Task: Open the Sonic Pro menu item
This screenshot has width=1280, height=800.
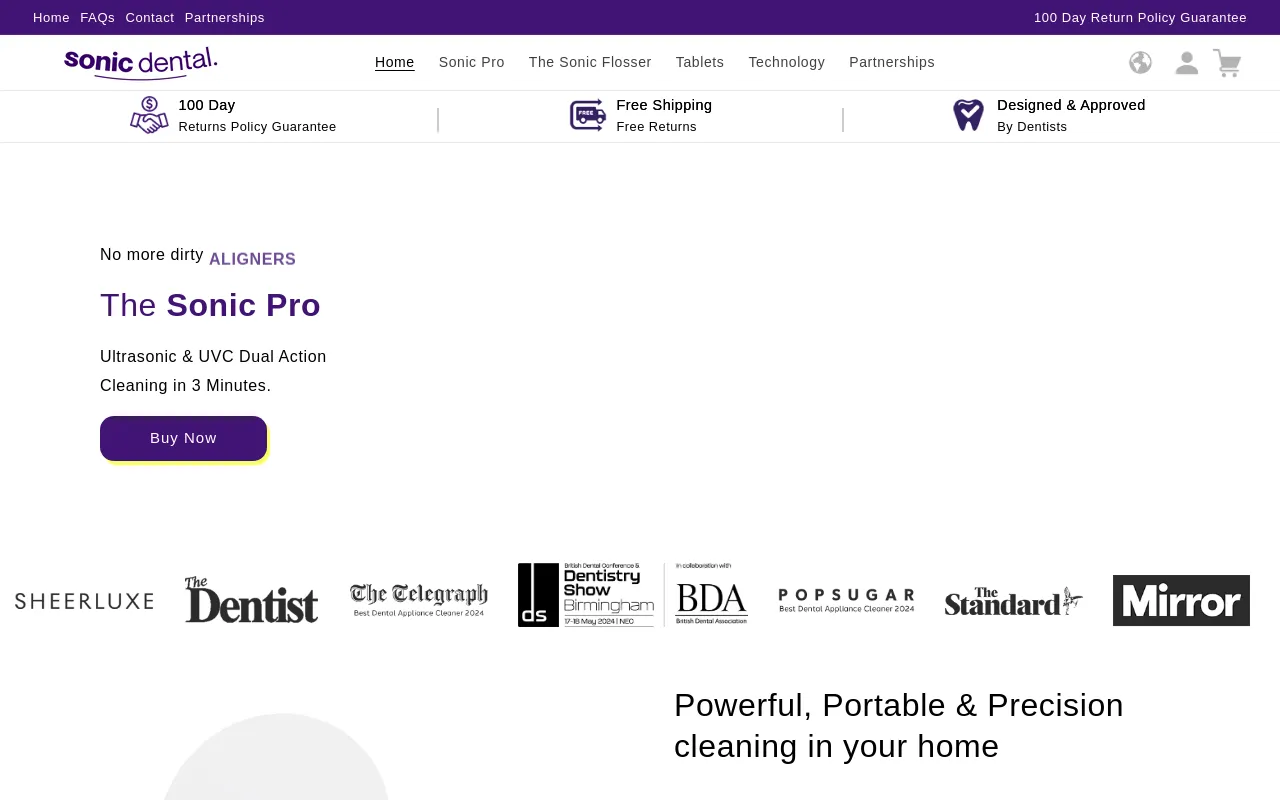Action: (x=471, y=62)
